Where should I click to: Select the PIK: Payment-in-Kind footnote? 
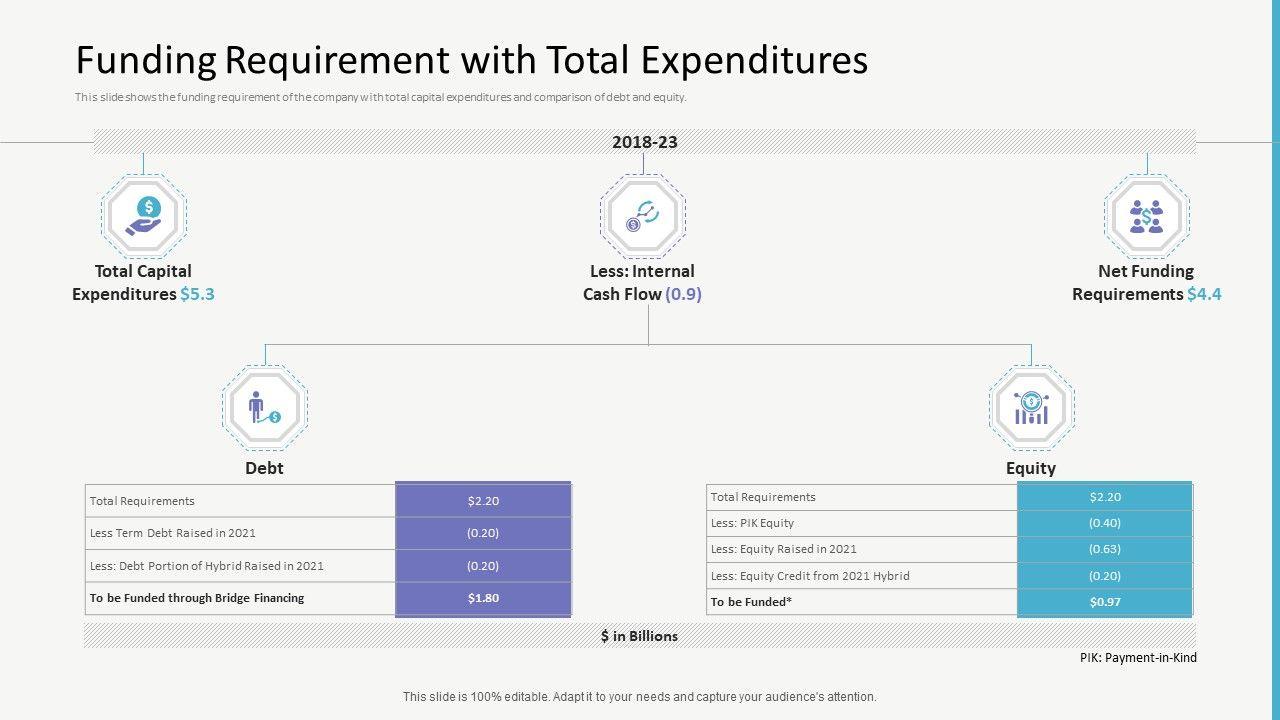pyautogui.click(x=1138, y=658)
